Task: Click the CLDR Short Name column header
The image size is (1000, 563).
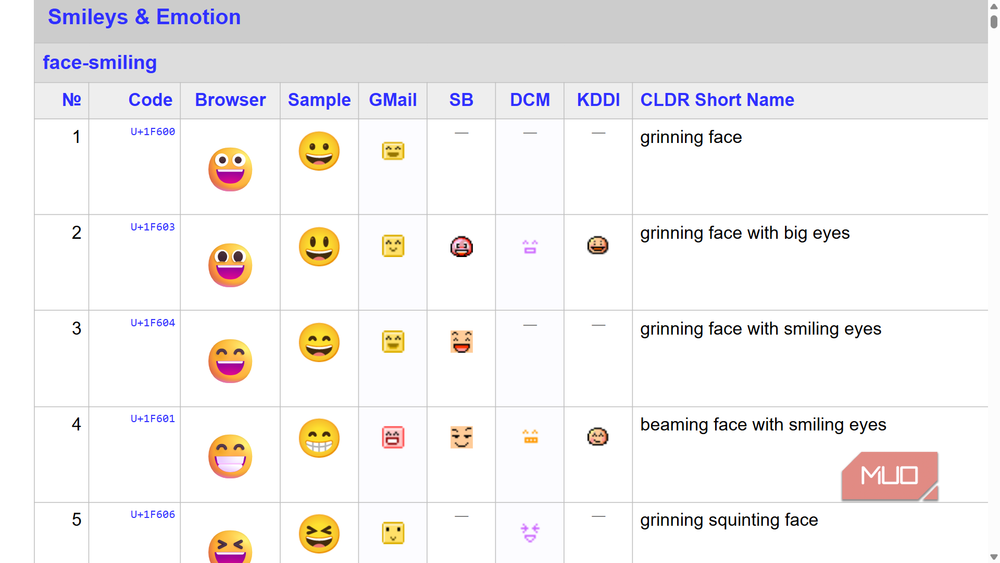Action: click(717, 100)
